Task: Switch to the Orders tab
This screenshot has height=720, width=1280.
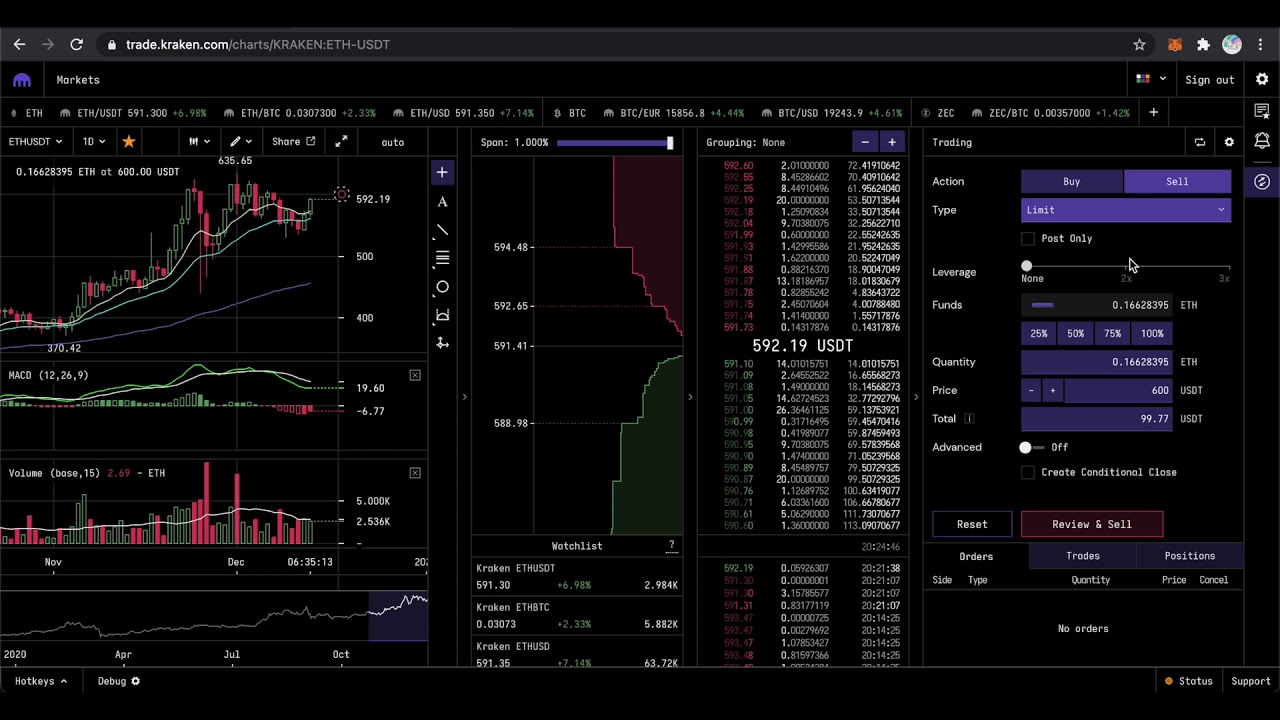Action: 976,556
